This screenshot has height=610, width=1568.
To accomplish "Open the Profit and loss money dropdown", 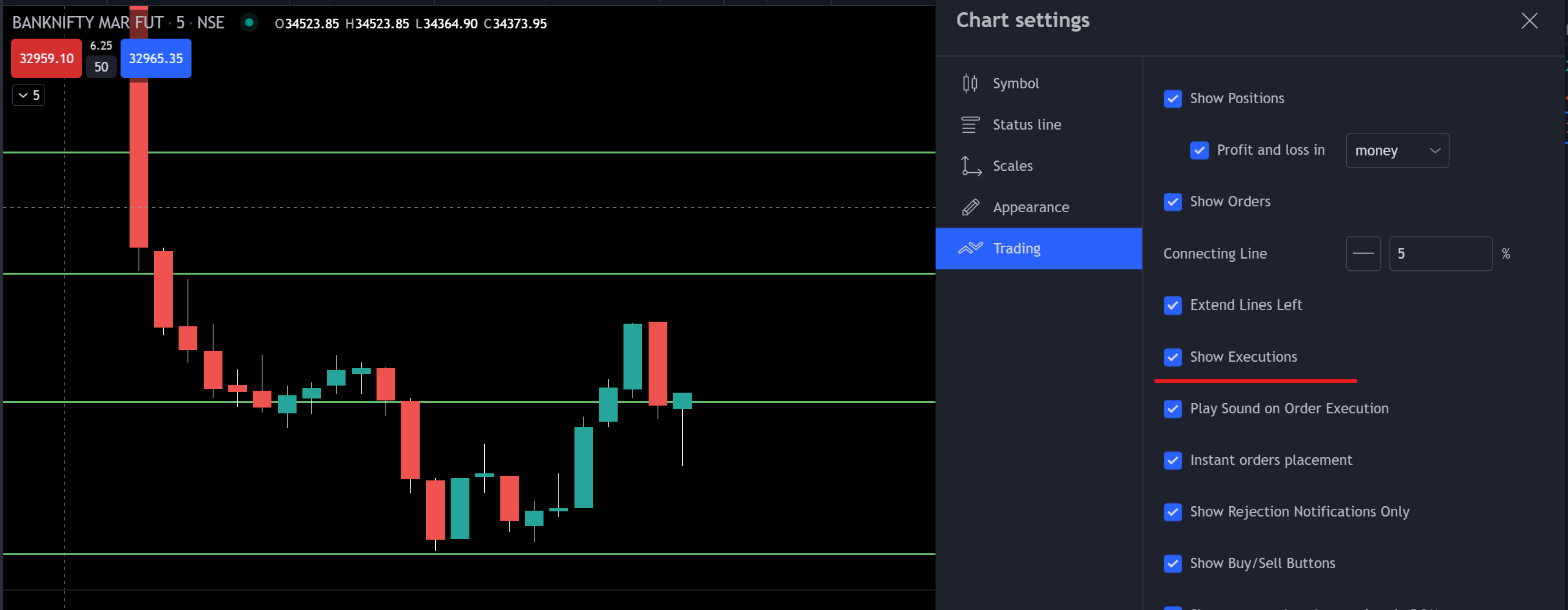I will pyautogui.click(x=1397, y=150).
